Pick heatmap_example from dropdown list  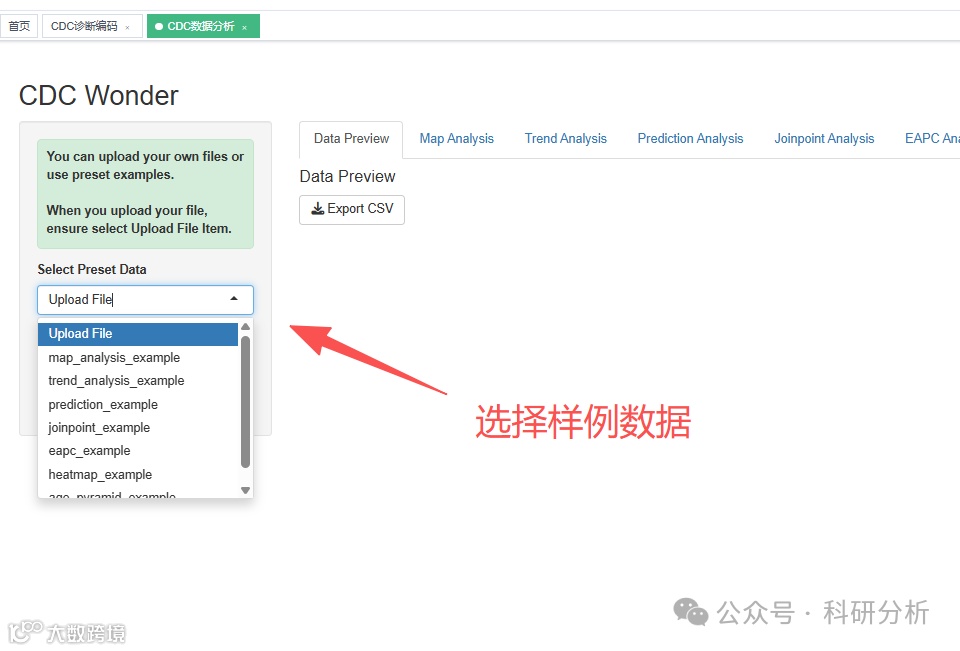pos(138,475)
